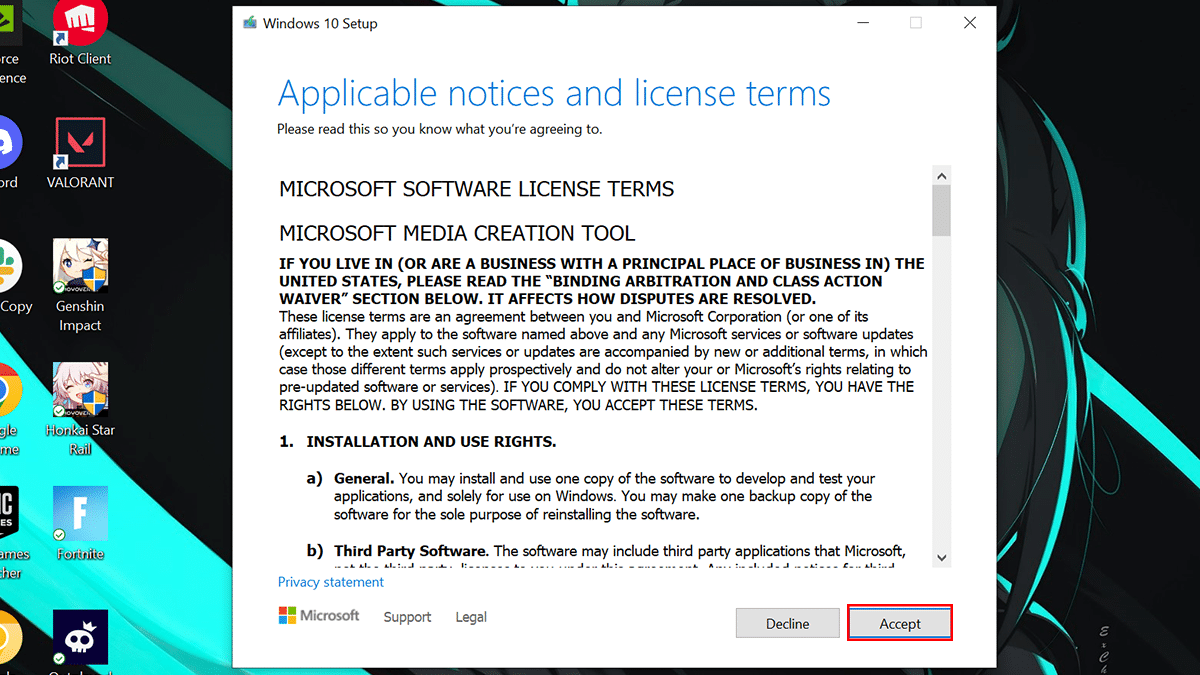Viewport: 1200px width, 675px height.
Task: Click the skull with crown desktop icon
Action: (x=80, y=639)
